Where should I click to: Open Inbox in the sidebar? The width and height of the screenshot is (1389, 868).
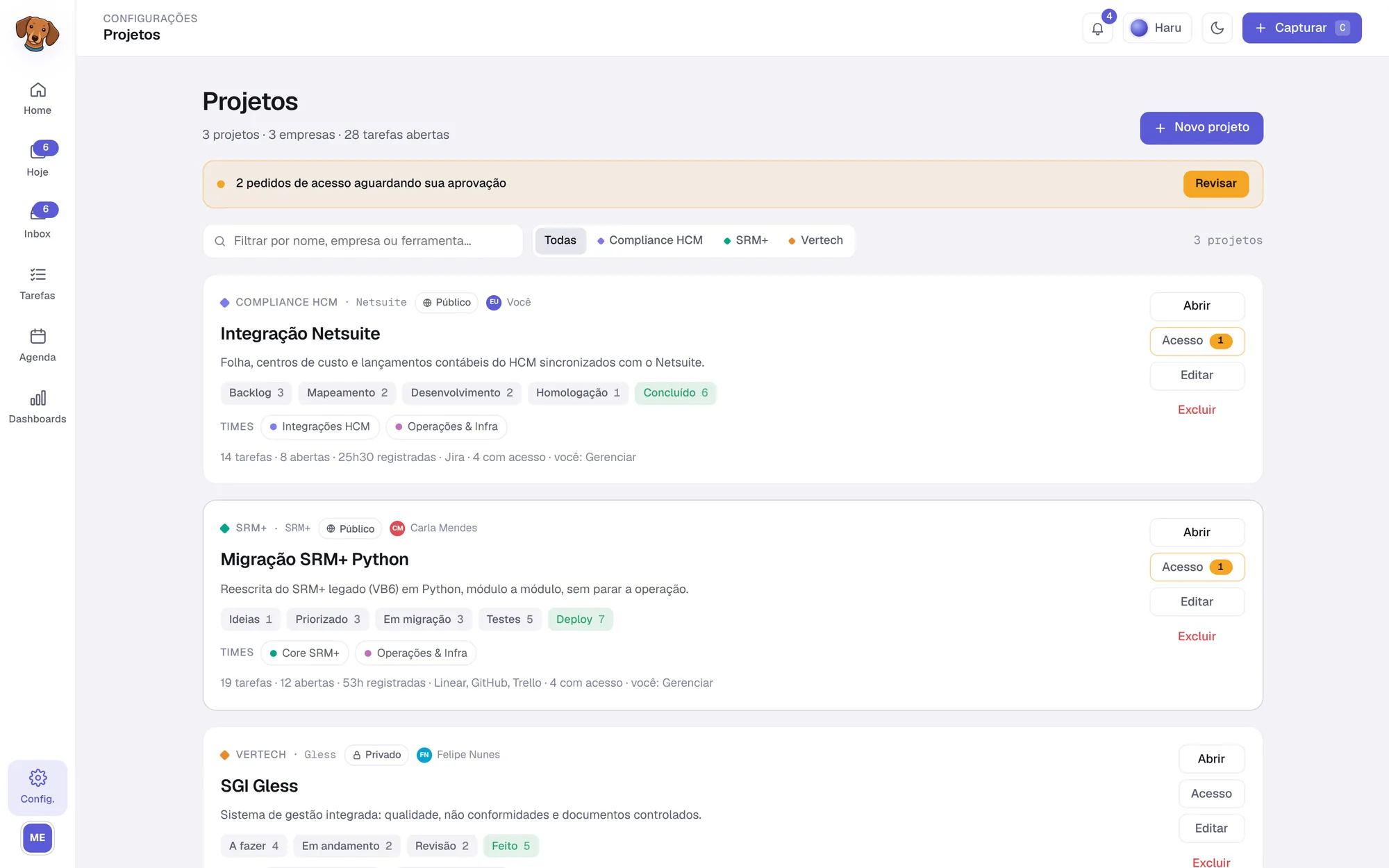[x=38, y=222]
